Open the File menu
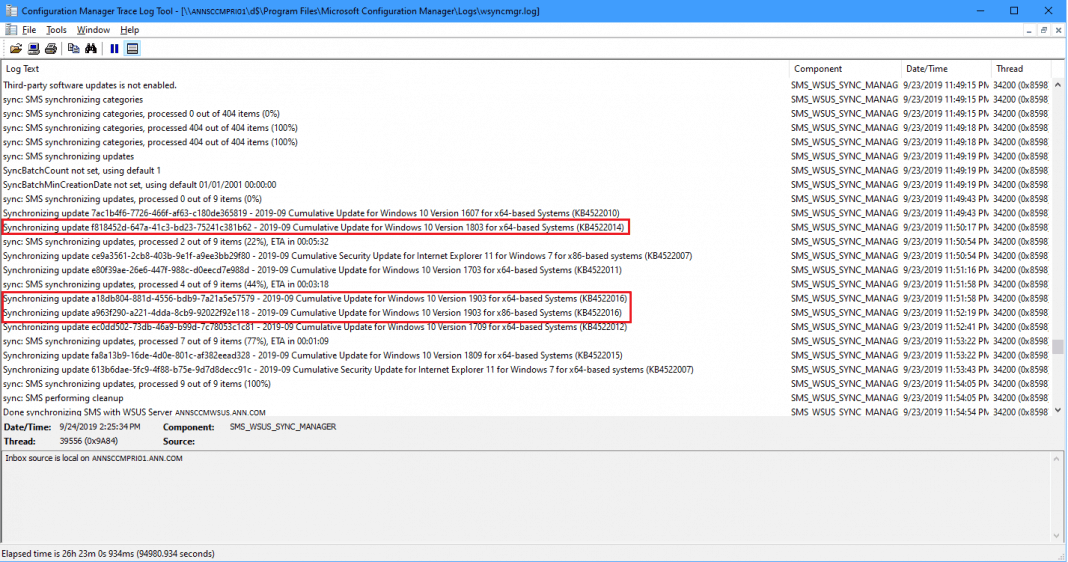The height and width of the screenshot is (562, 1068). pyautogui.click(x=29, y=30)
